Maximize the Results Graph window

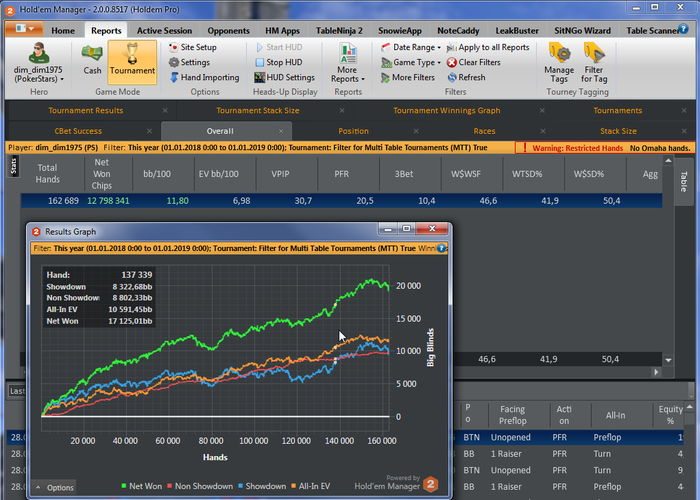pyautogui.click(x=406, y=229)
